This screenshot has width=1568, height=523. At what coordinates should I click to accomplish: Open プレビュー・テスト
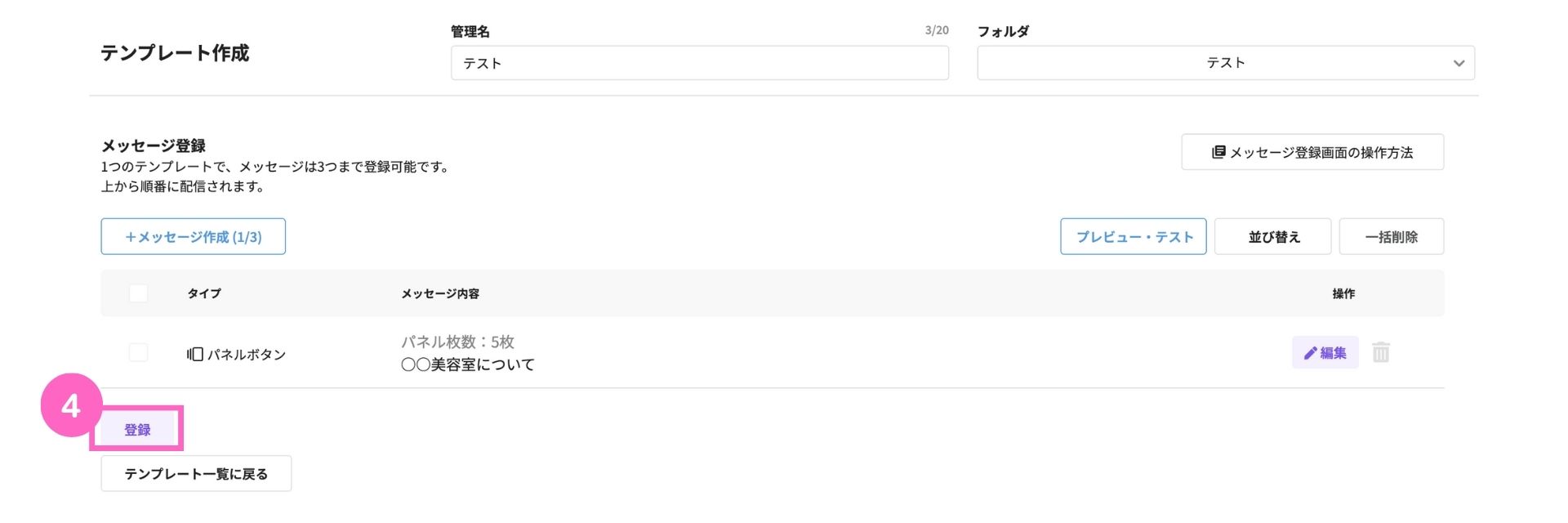pos(1134,236)
